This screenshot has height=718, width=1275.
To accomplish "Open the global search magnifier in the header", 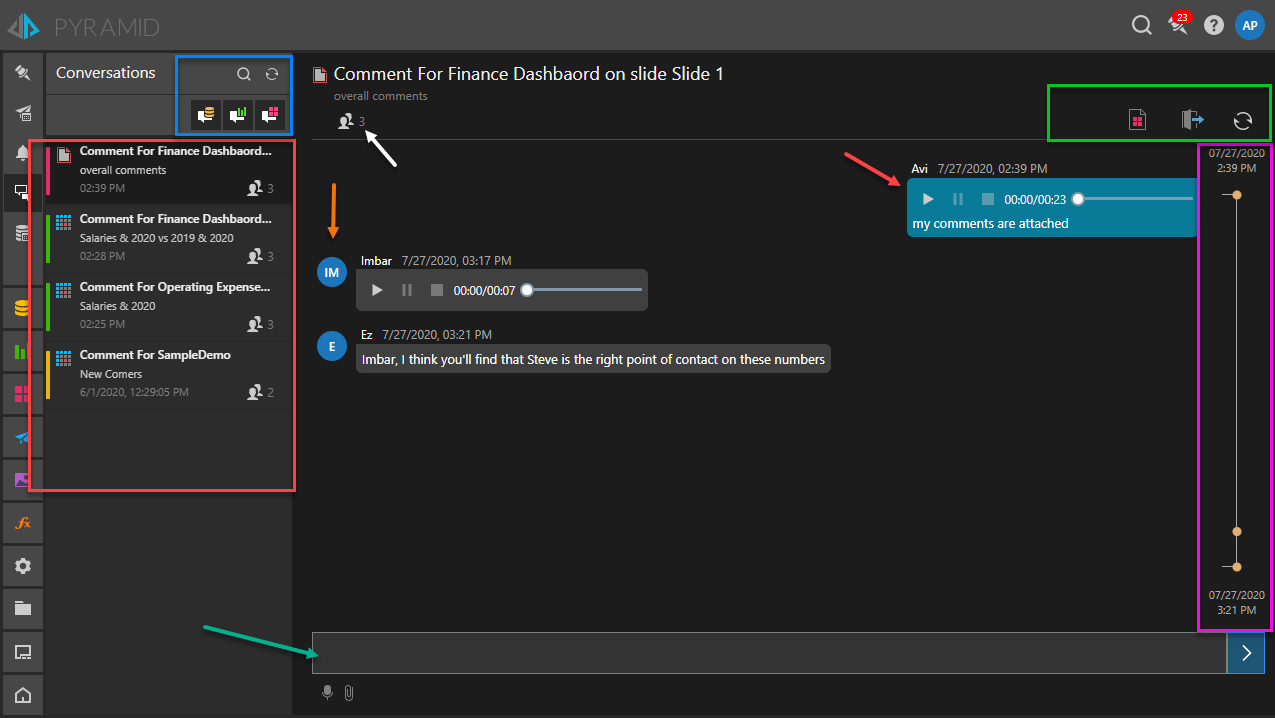I will pos(1141,25).
